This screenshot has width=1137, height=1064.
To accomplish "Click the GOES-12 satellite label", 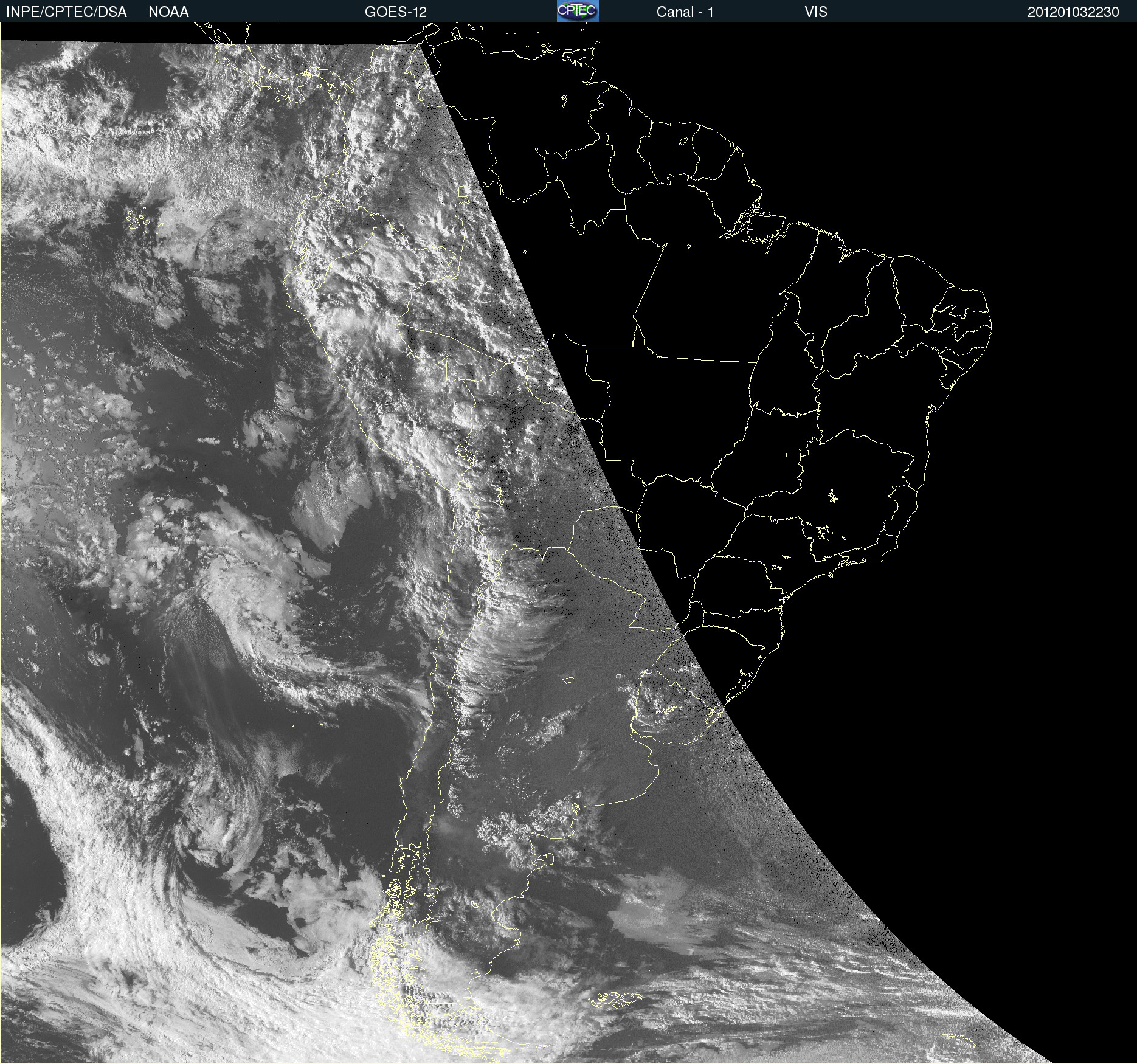I will click(396, 12).
